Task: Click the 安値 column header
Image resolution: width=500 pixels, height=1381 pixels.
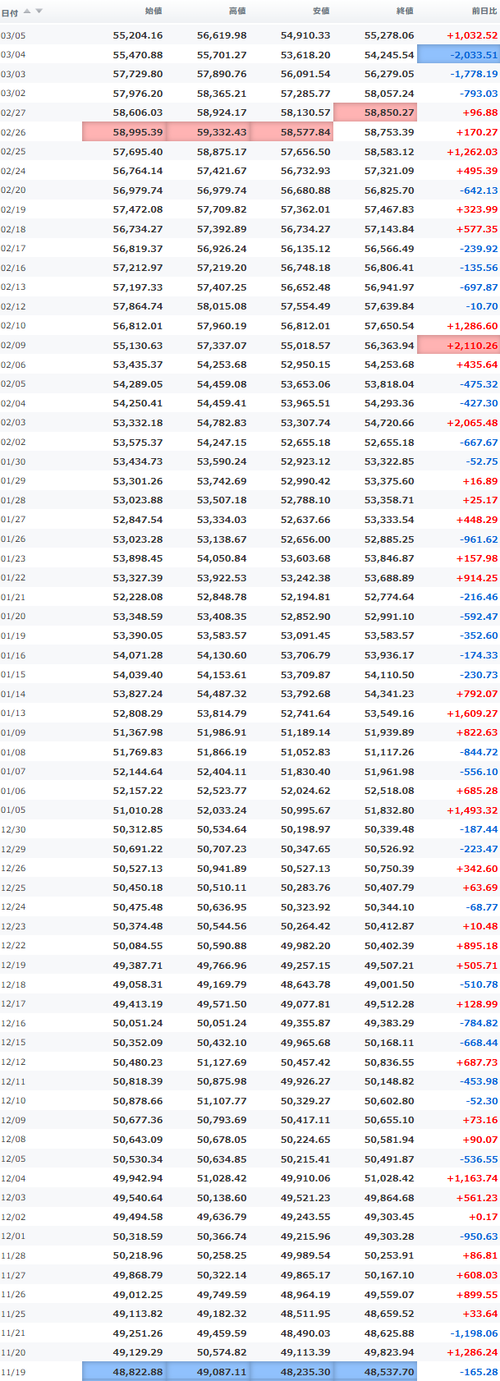Action: point(320,11)
